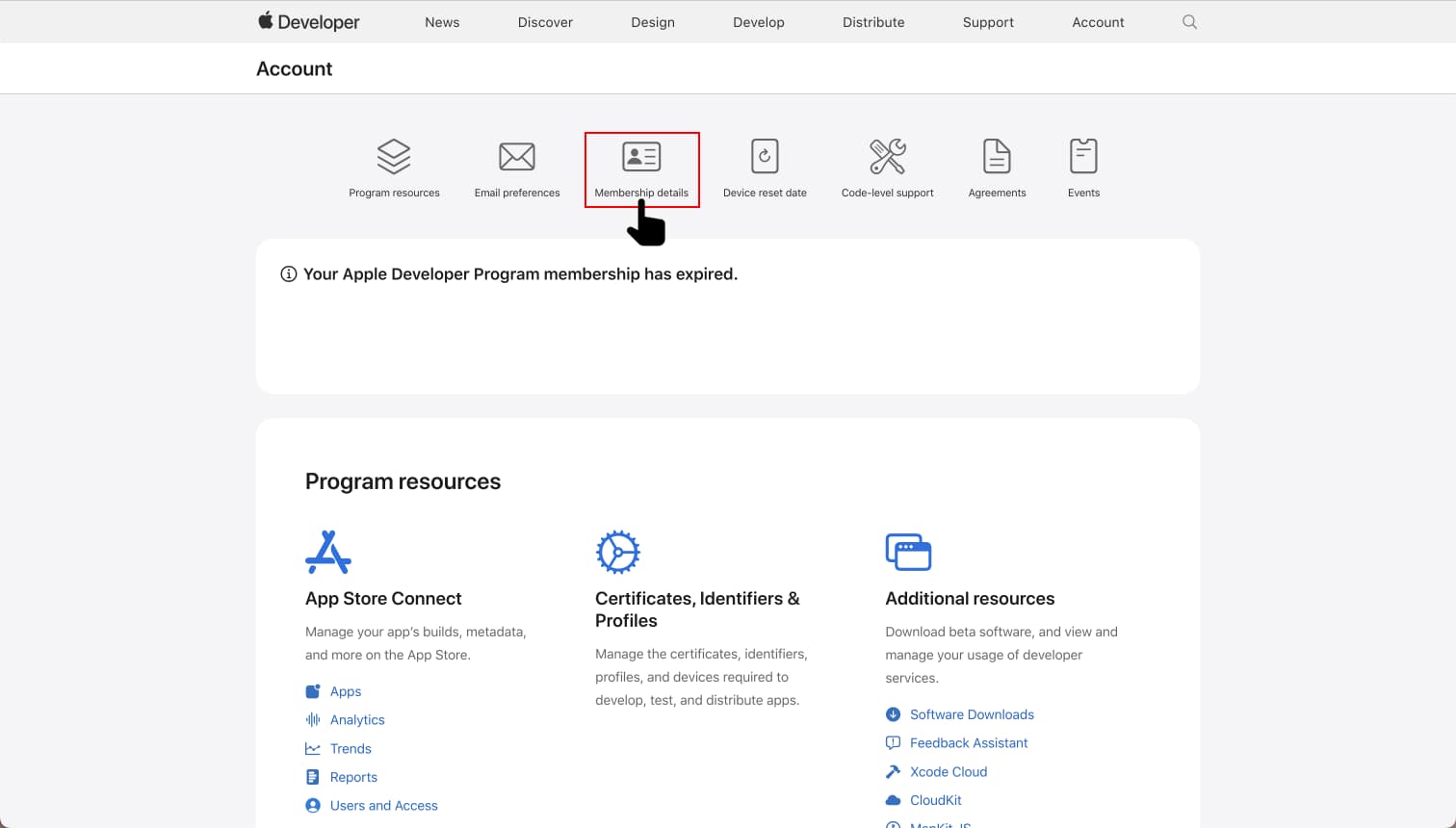Click the Apple Developer logo
This screenshot has height=828, width=1456.
pos(307,21)
